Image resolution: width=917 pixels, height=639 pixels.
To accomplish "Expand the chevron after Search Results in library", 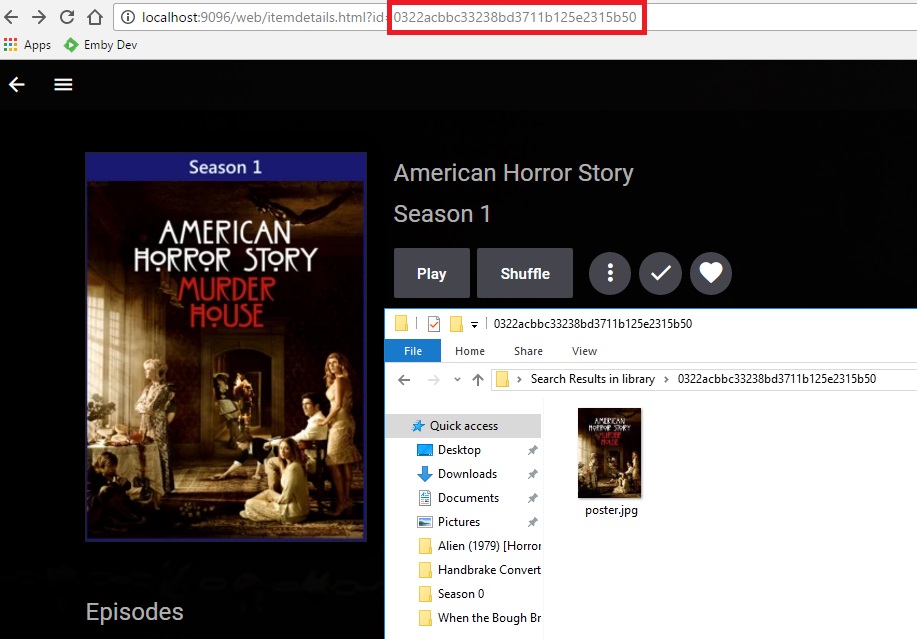I will [666, 379].
